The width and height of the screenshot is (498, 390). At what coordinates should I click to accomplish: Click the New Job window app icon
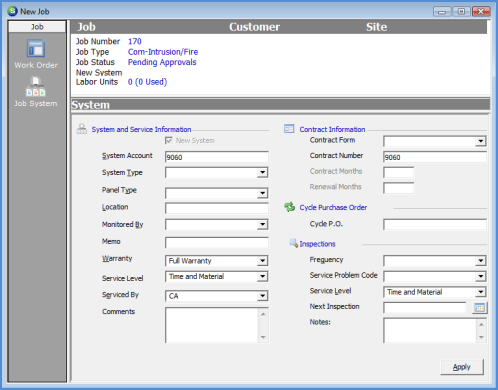click(x=12, y=11)
